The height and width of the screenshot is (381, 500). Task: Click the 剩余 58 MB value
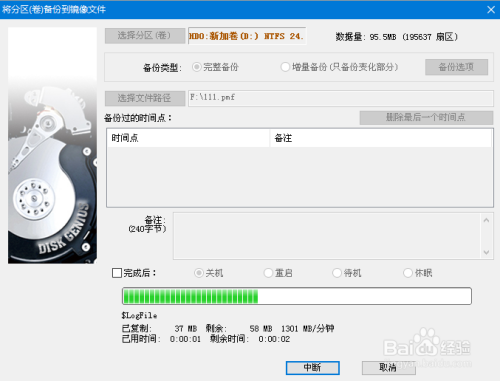[x=261, y=329]
